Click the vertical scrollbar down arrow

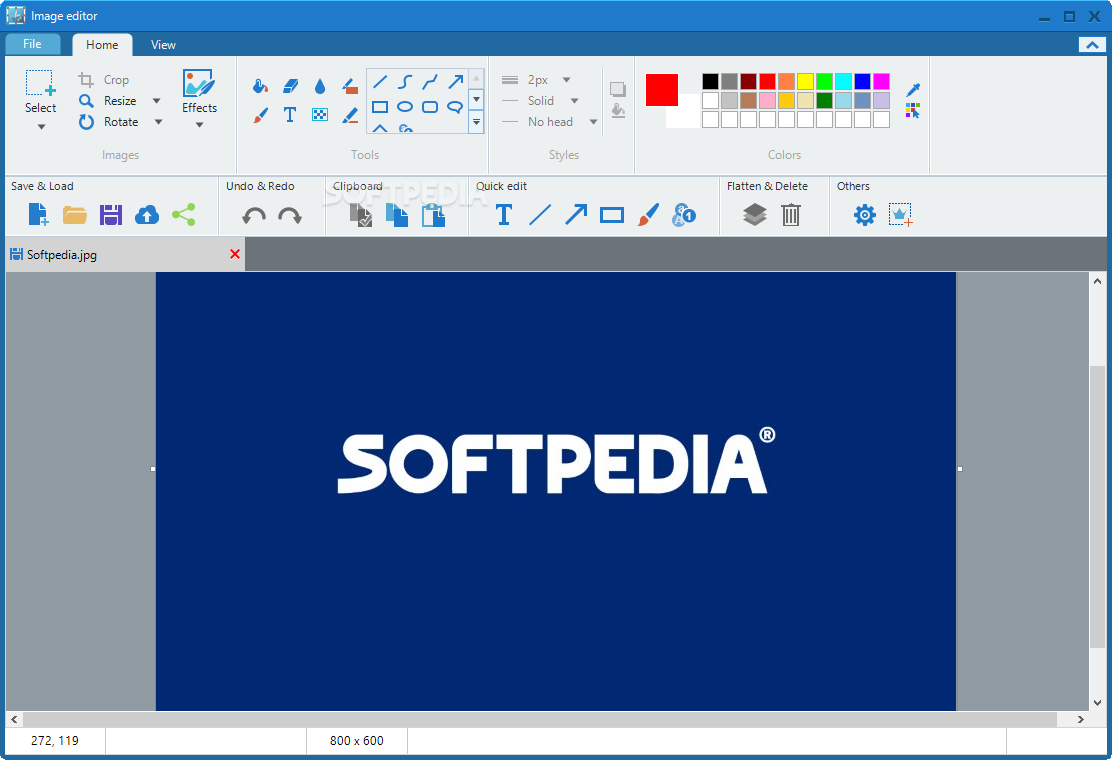click(1097, 703)
